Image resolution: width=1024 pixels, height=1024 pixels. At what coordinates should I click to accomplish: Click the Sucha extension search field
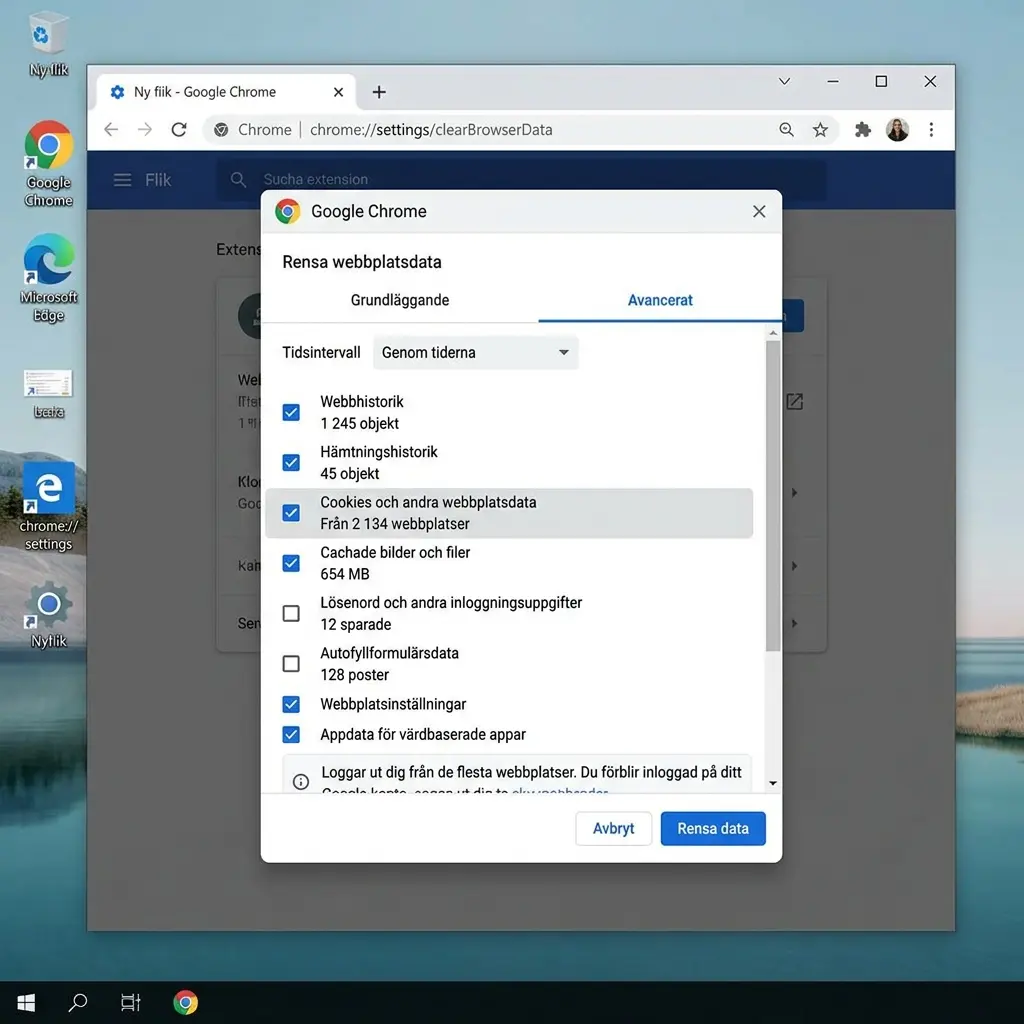(520, 180)
